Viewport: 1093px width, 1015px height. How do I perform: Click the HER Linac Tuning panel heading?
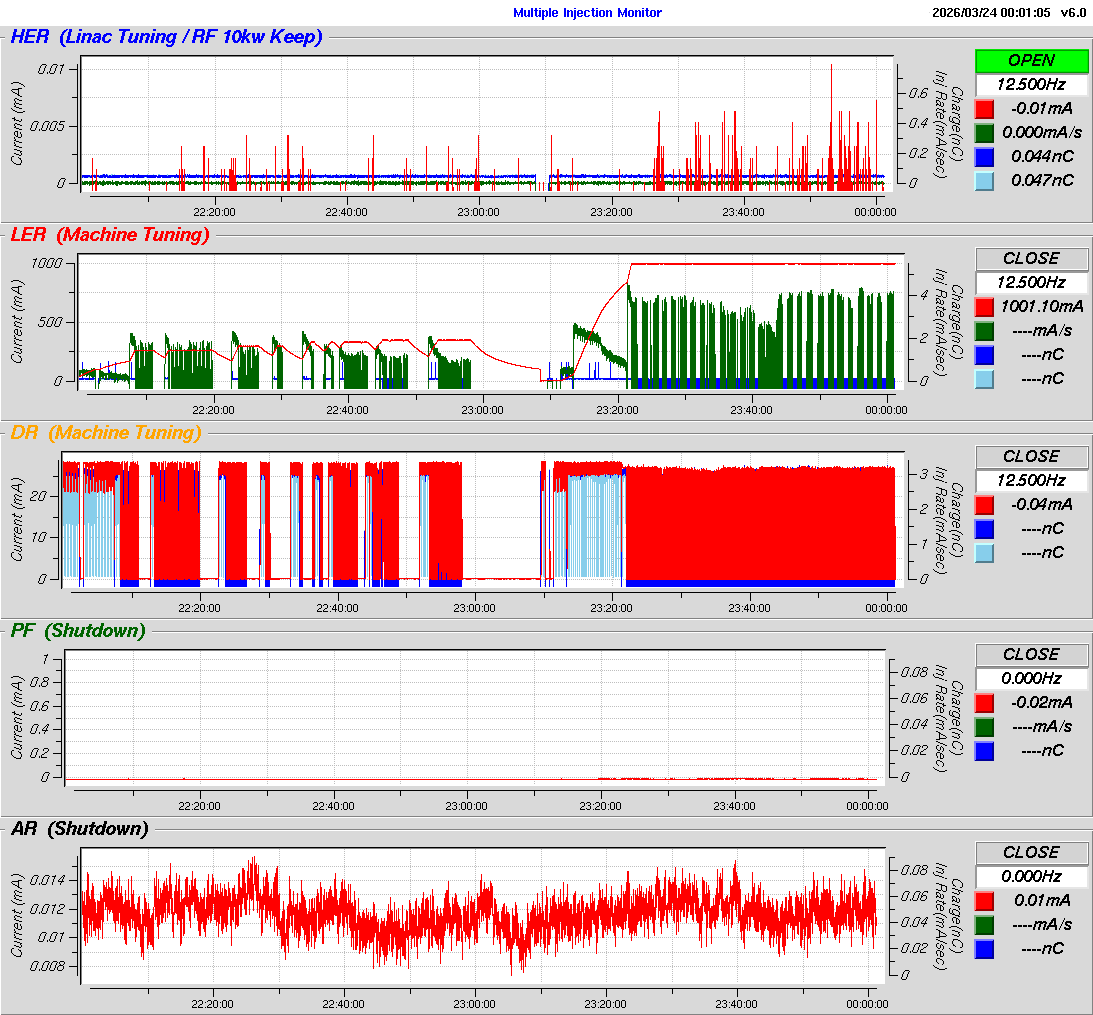166,38
